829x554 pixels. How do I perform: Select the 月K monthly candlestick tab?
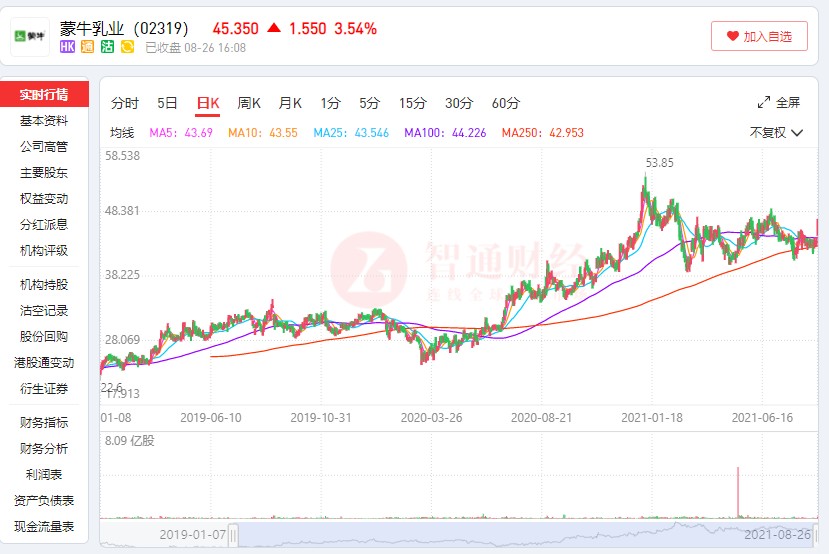tap(290, 103)
